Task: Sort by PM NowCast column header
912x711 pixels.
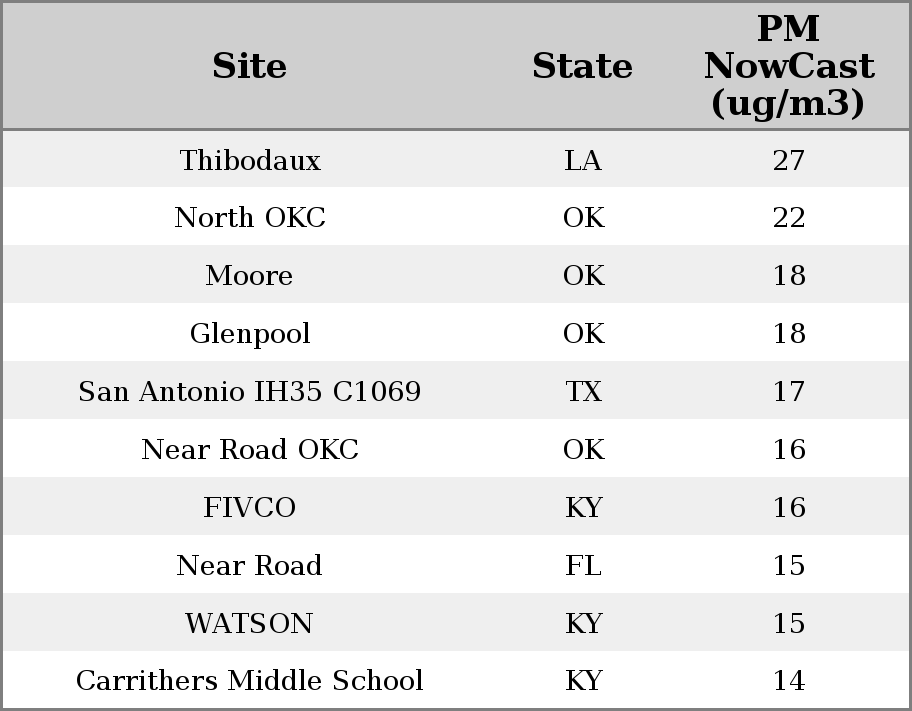Action: click(788, 66)
